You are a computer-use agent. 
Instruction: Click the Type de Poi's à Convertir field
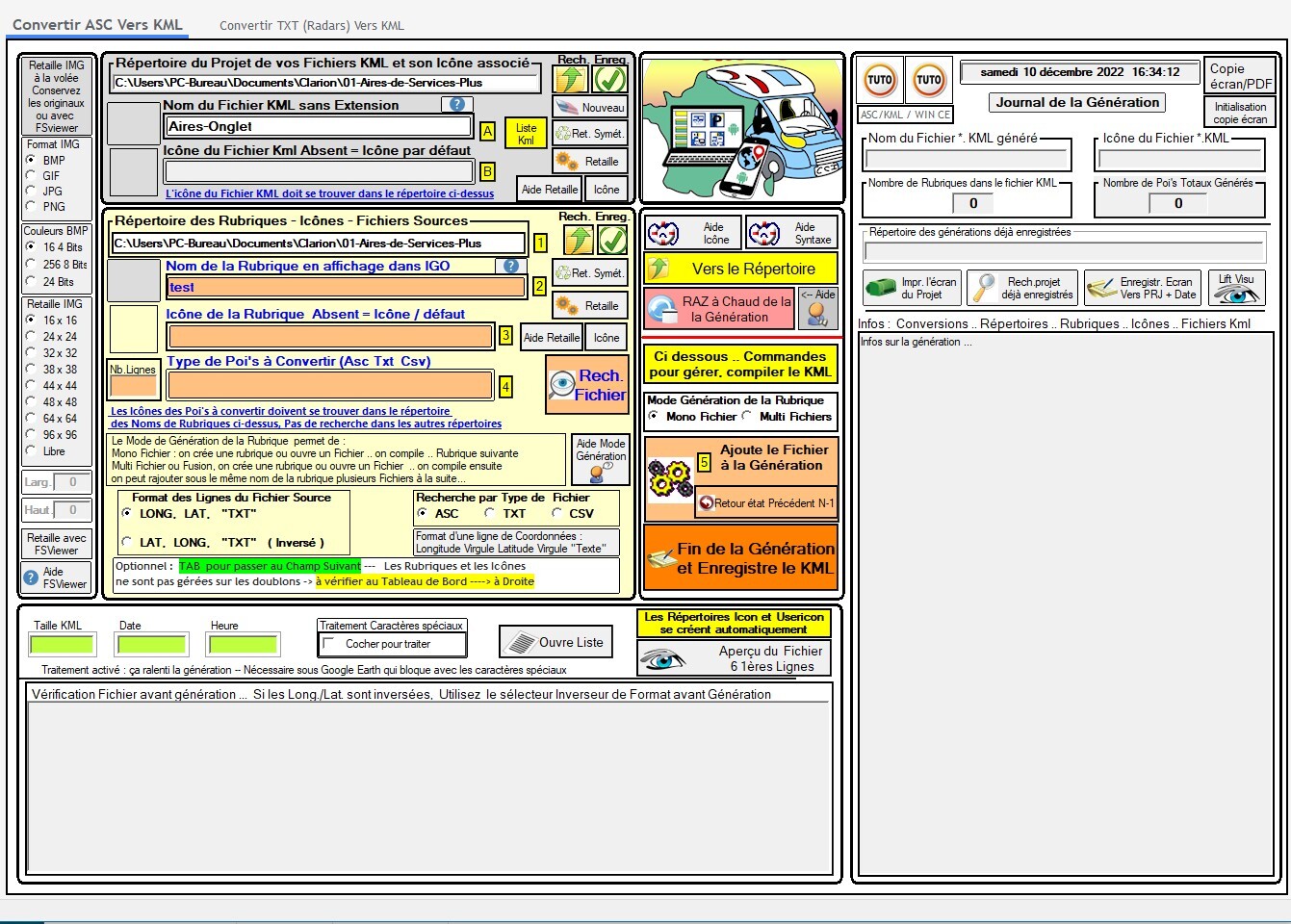(x=330, y=385)
